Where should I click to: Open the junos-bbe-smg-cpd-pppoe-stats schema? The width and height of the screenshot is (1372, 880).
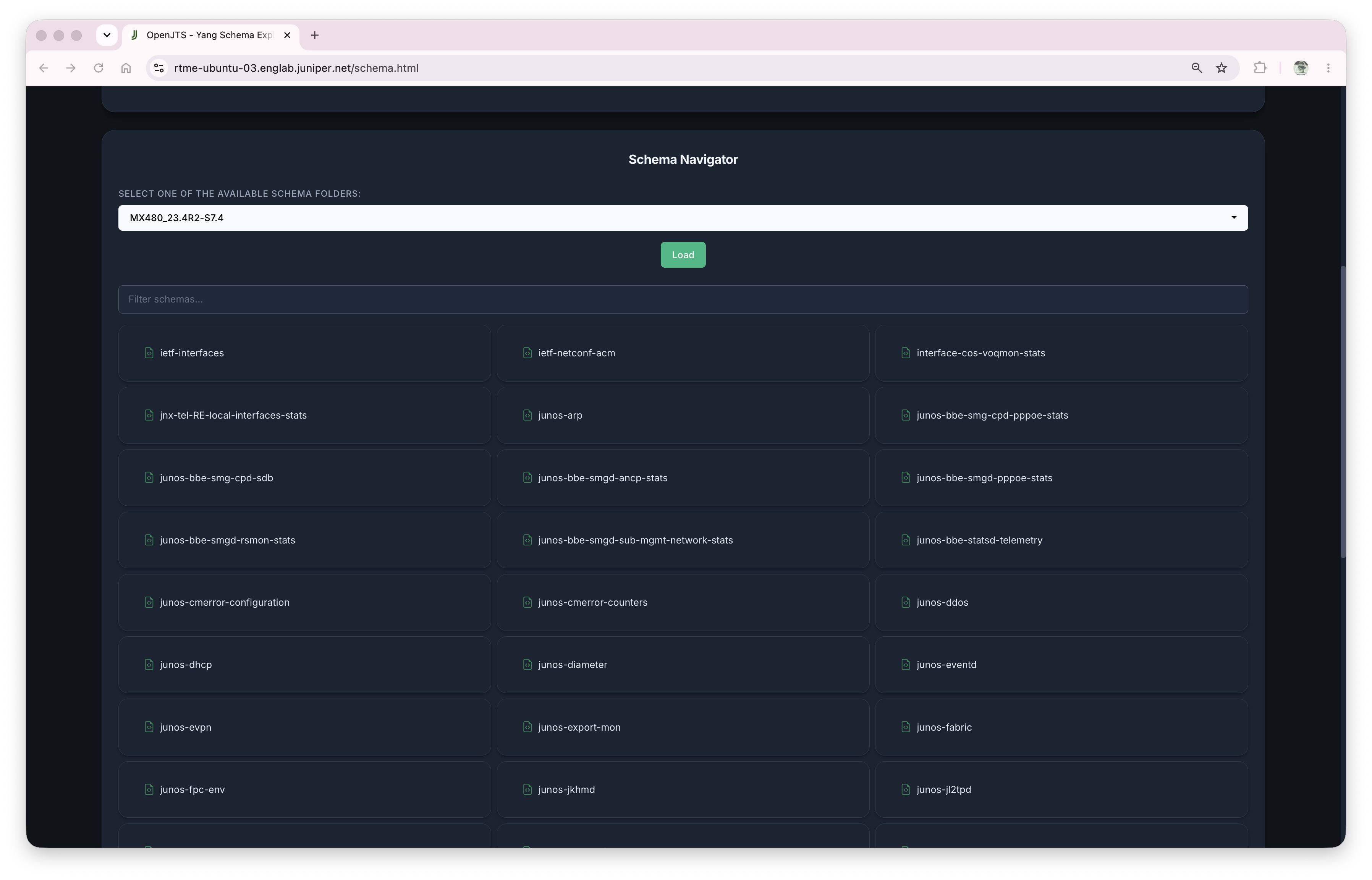coord(1061,416)
